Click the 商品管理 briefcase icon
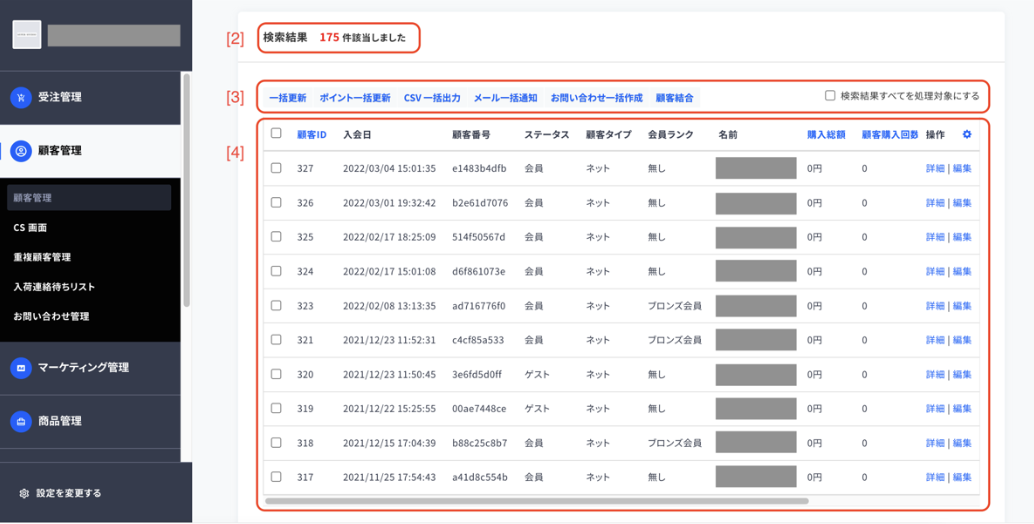This screenshot has width=1034, height=524. point(21,421)
